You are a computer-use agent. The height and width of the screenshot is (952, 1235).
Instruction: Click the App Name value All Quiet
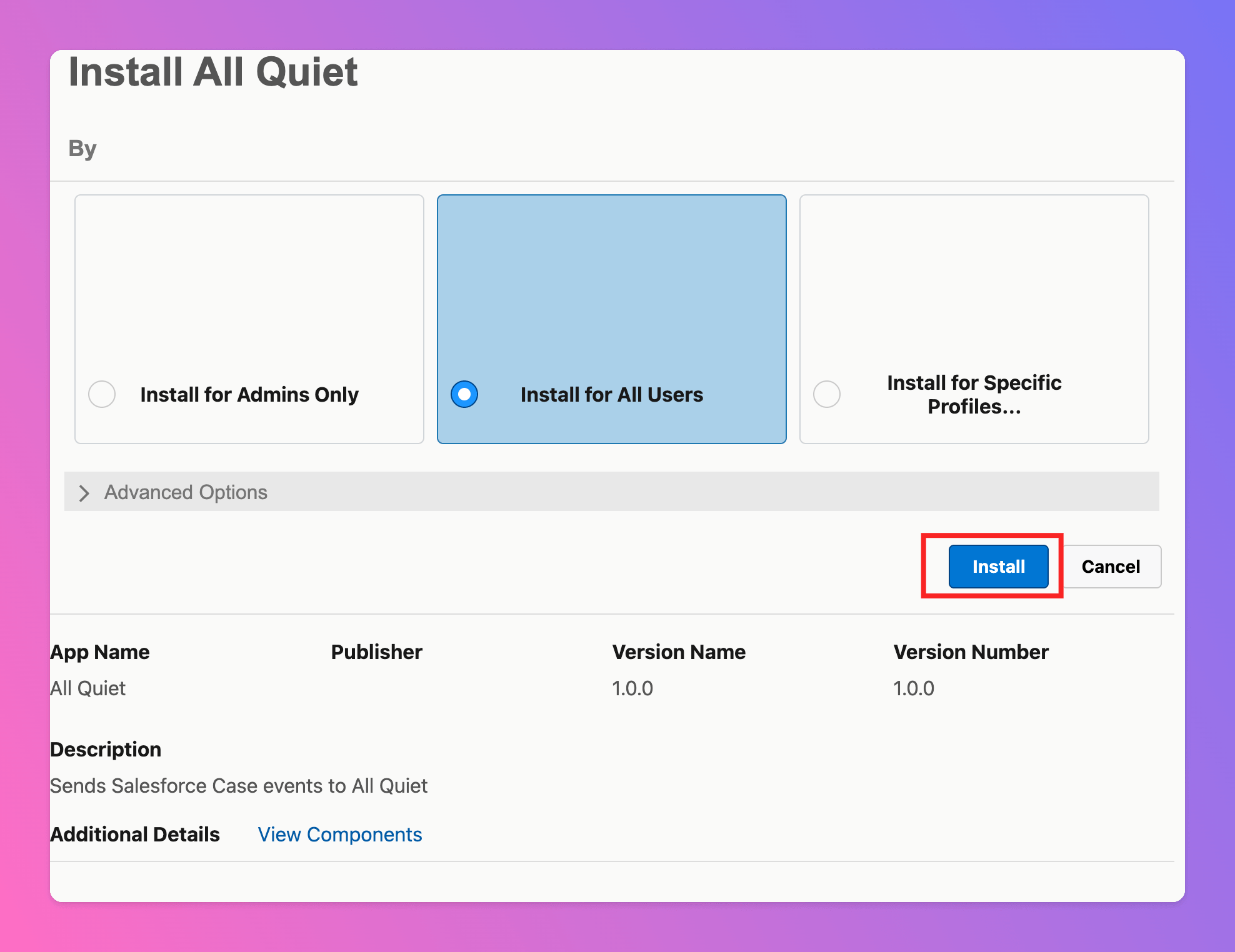click(88, 688)
